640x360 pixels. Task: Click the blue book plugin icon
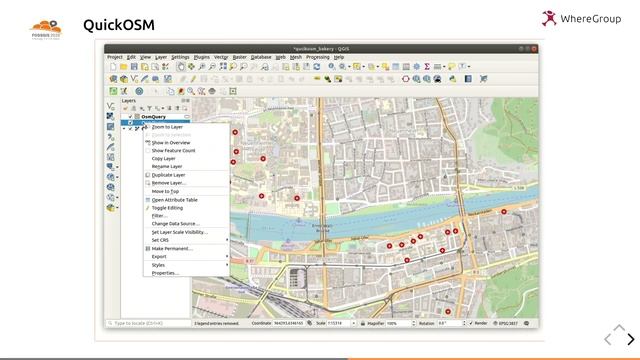click(x=468, y=79)
